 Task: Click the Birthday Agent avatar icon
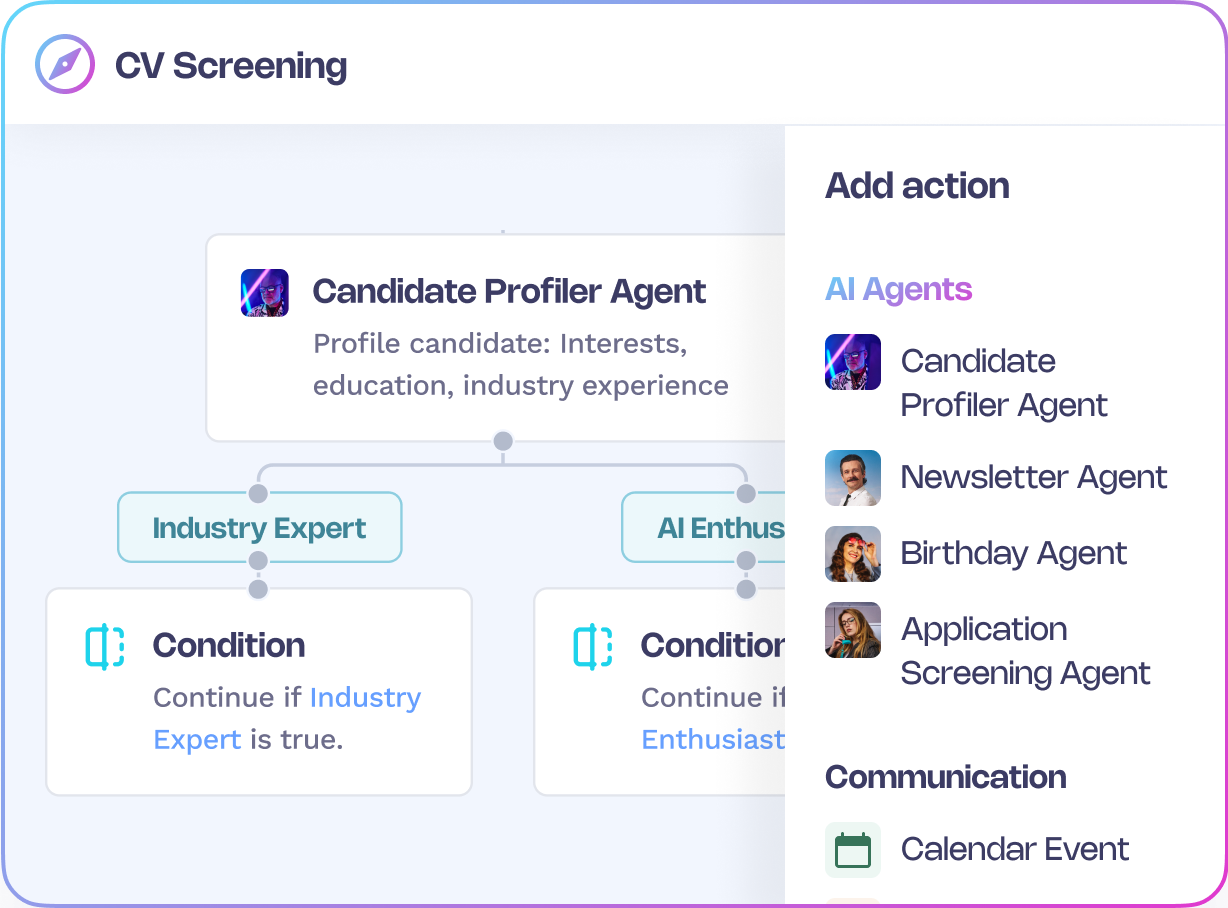(x=853, y=554)
